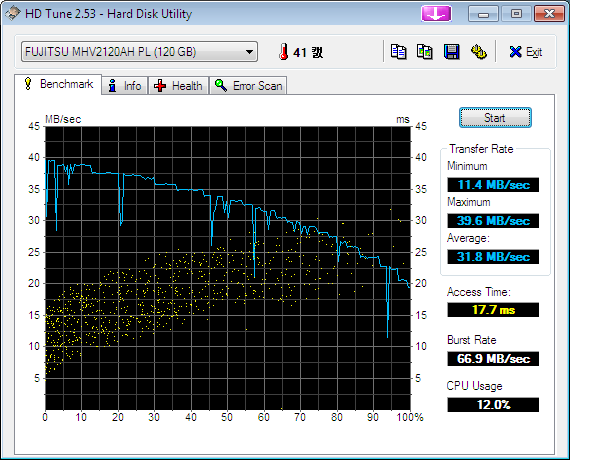Click the HD Tune title bar app icon

point(13,13)
